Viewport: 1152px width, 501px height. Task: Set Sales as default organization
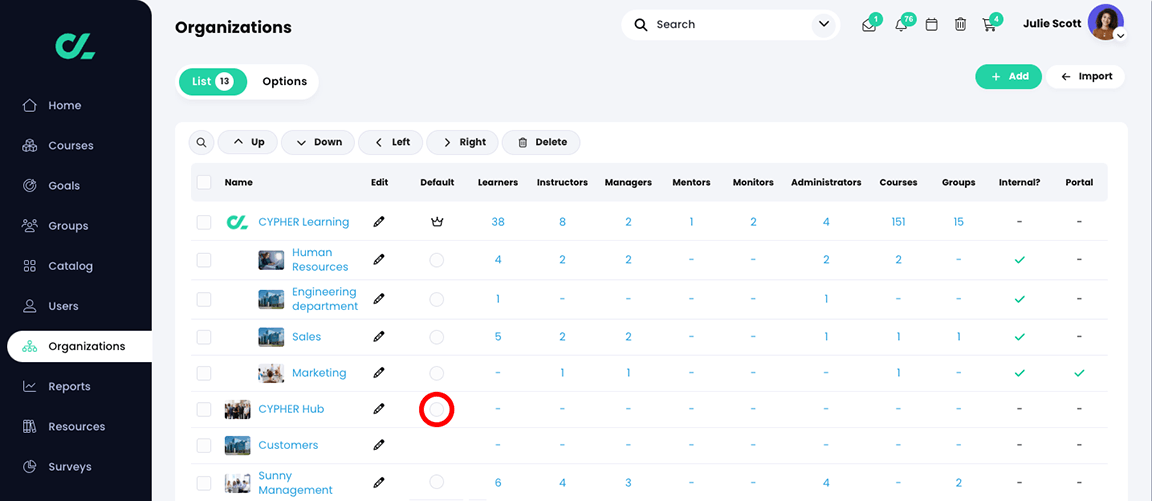(x=436, y=337)
